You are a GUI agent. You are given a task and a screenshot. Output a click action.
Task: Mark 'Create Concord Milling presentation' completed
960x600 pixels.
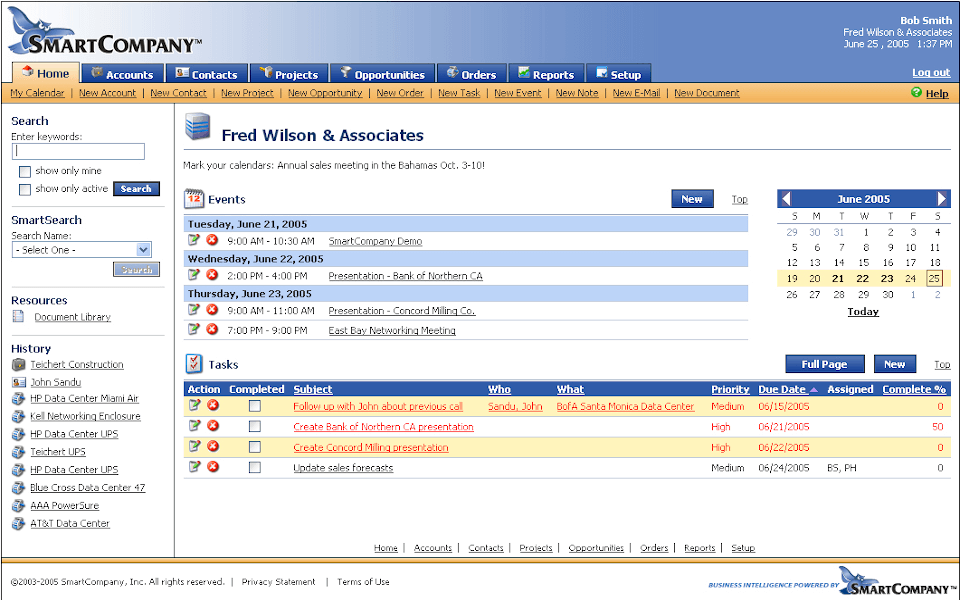255,447
